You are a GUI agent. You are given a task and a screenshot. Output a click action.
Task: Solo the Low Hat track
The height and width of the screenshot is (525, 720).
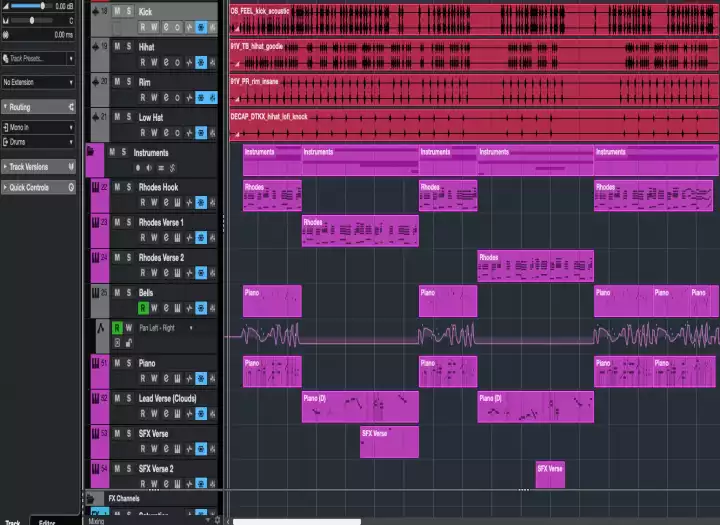127,117
